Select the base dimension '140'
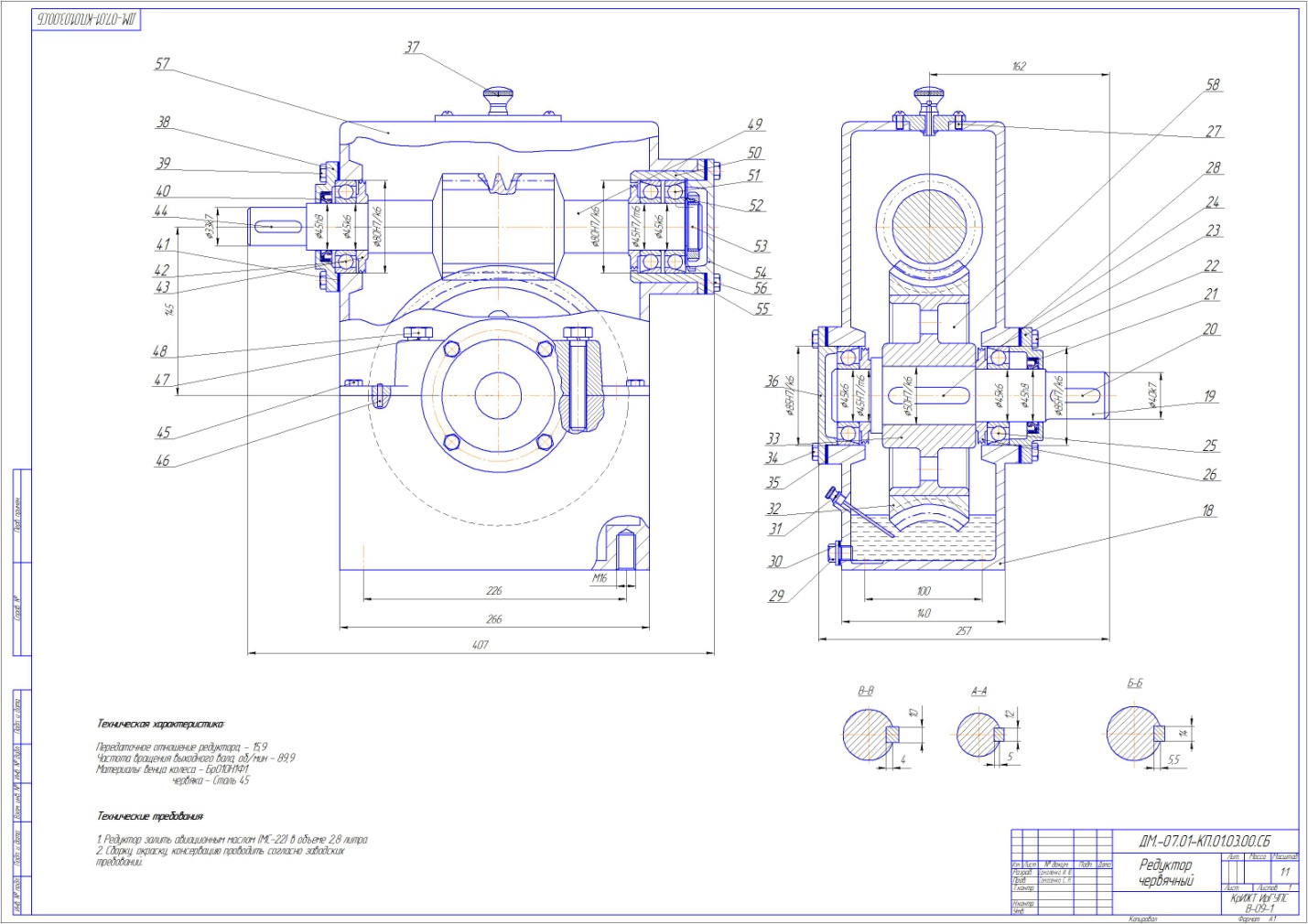The height and width of the screenshot is (924, 1308). [x=924, y=613]
